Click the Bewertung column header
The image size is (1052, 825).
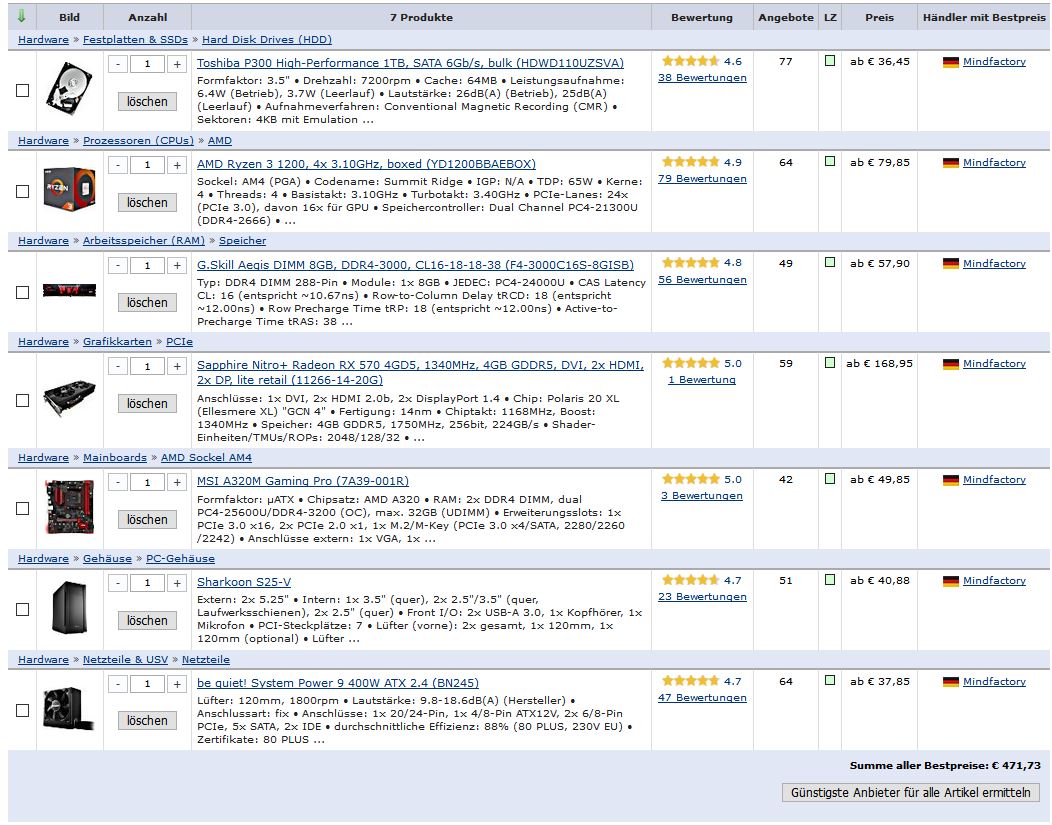click(702, 17)
